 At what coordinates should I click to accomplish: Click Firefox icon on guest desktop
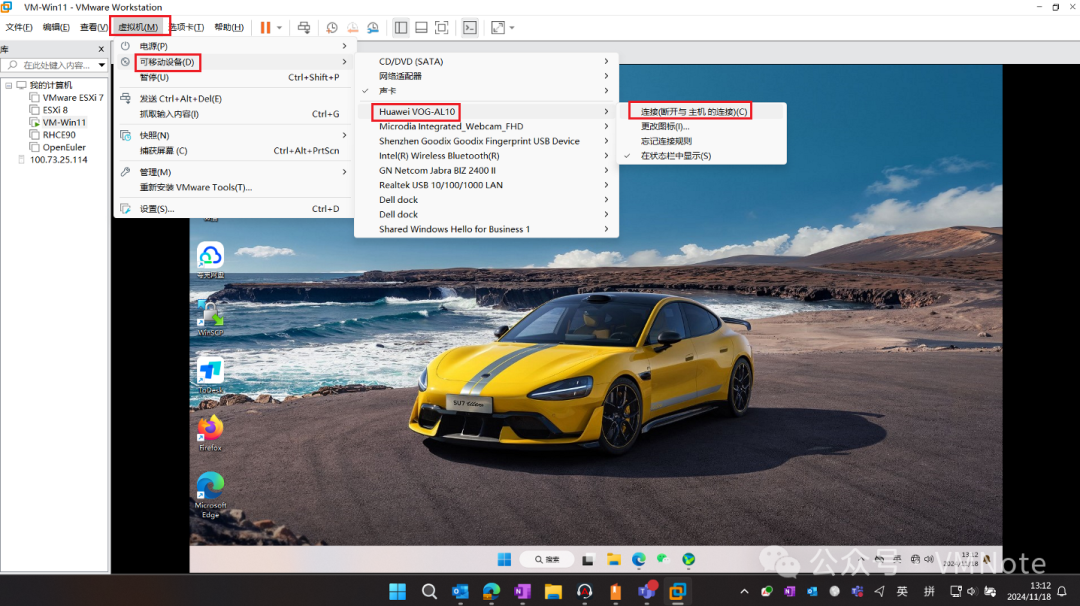point(210,433)
